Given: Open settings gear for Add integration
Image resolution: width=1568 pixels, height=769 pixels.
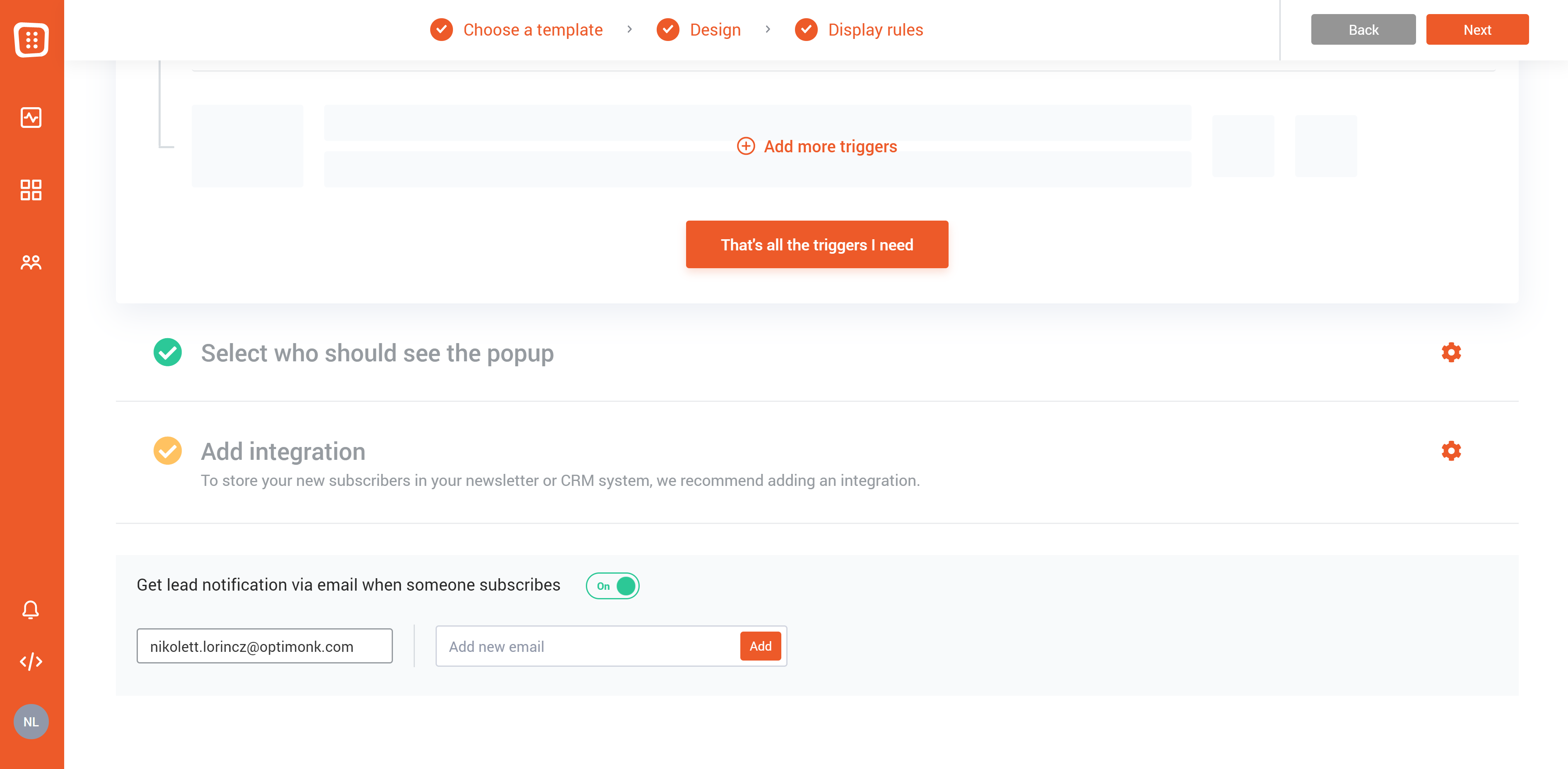Looking at the screenshot, I should [1451, 451].
